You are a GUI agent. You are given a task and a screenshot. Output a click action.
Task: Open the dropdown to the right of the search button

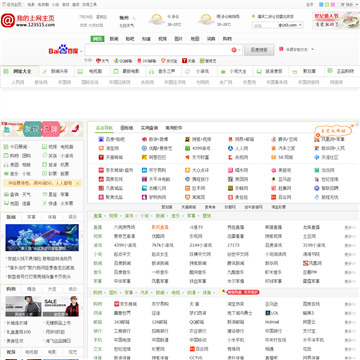click(312, 50)
